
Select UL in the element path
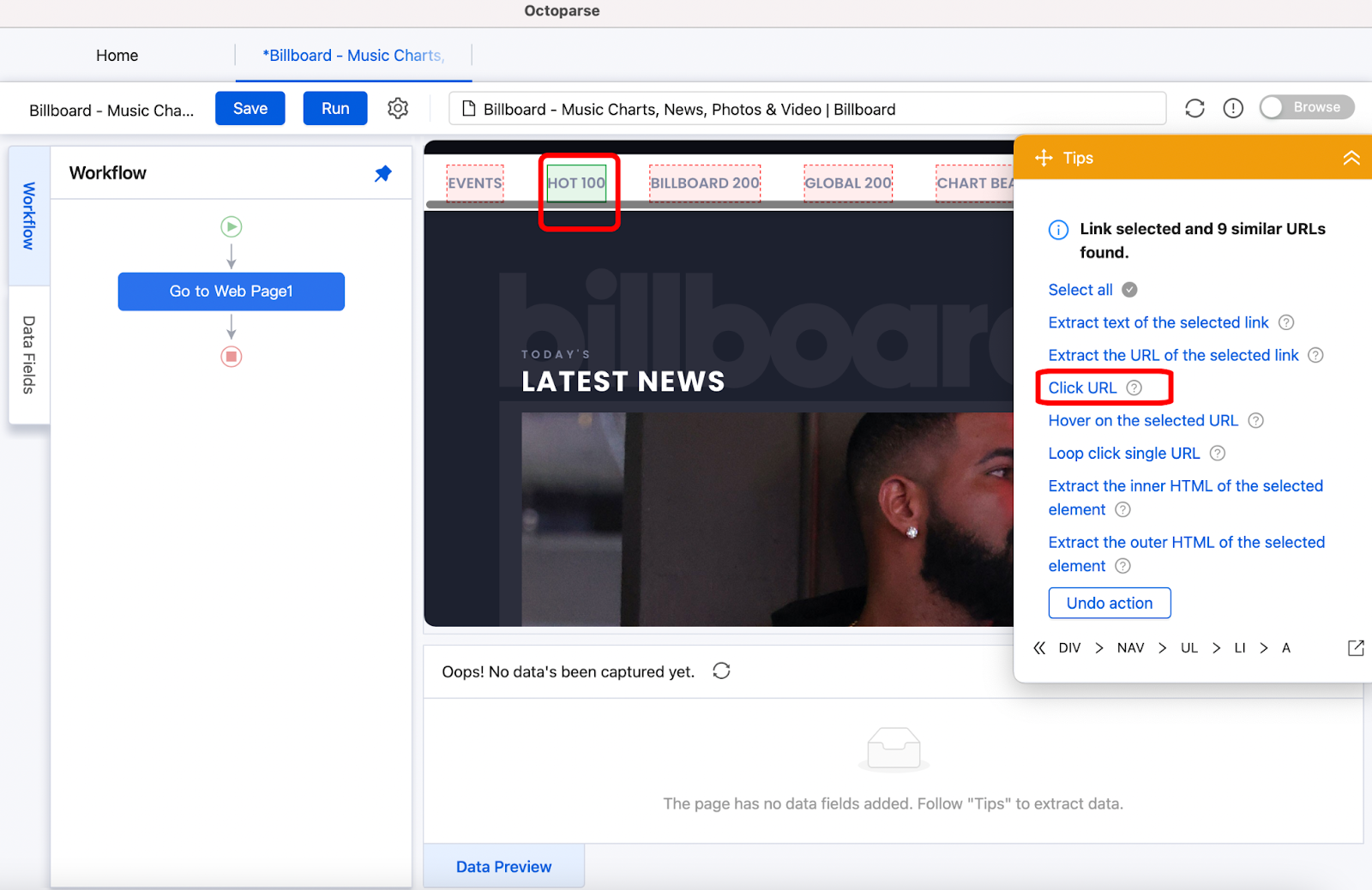pyautogui.click(x=1188, y=648)
